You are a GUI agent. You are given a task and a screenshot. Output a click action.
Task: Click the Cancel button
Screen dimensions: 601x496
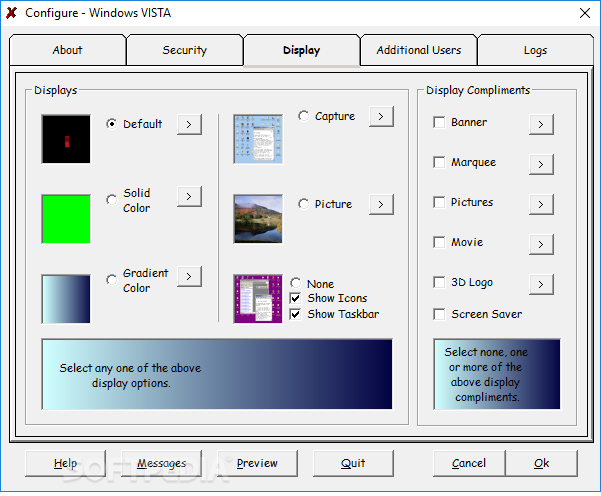pos(469,463)
